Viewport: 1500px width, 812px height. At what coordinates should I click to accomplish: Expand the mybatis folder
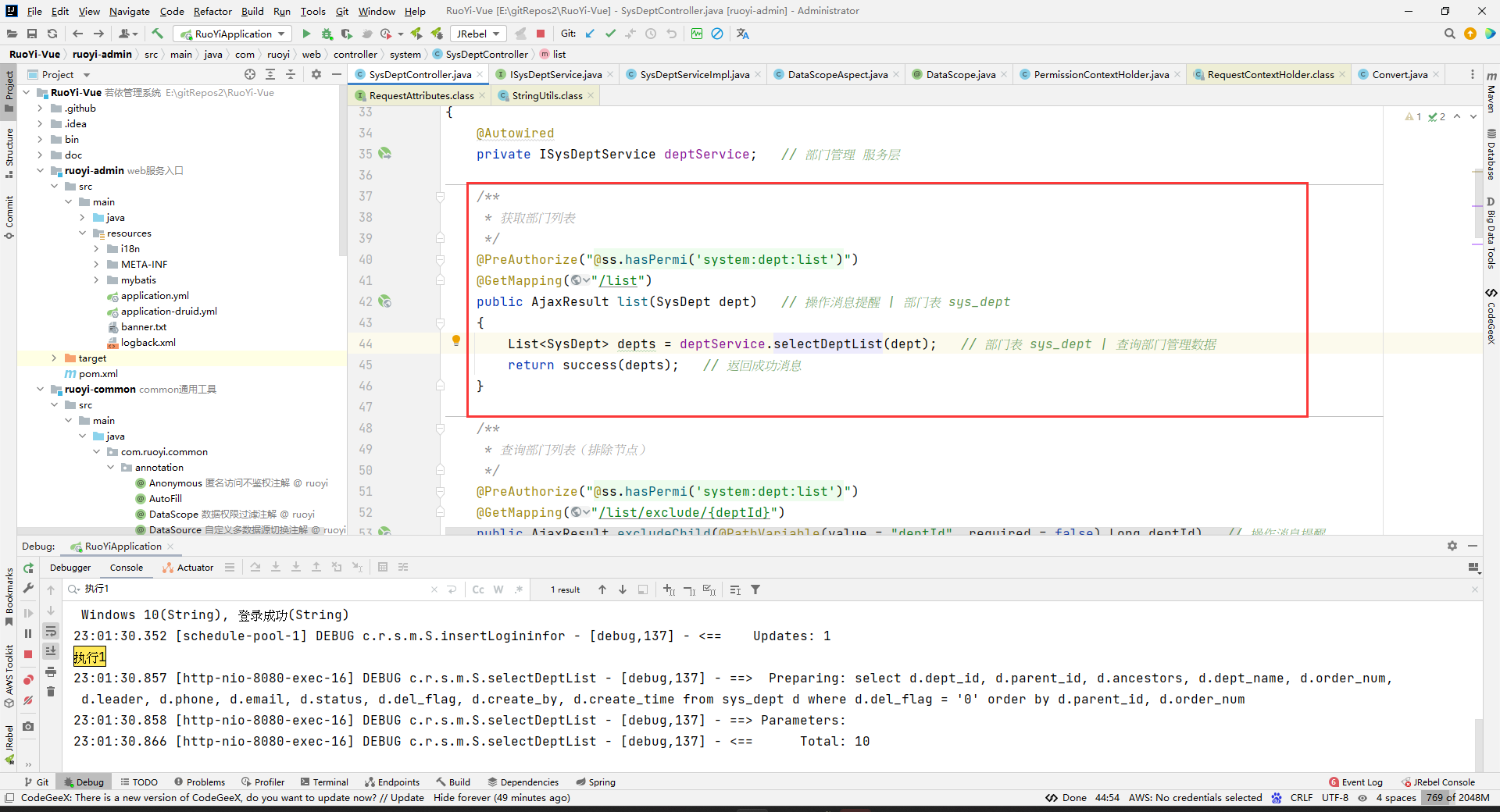coord(96,280)
